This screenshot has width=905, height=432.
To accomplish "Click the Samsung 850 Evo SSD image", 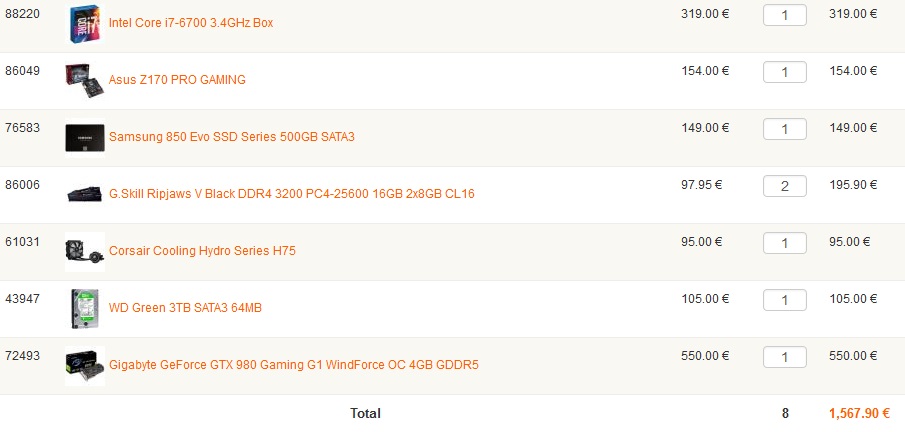I will pos(85,136).
